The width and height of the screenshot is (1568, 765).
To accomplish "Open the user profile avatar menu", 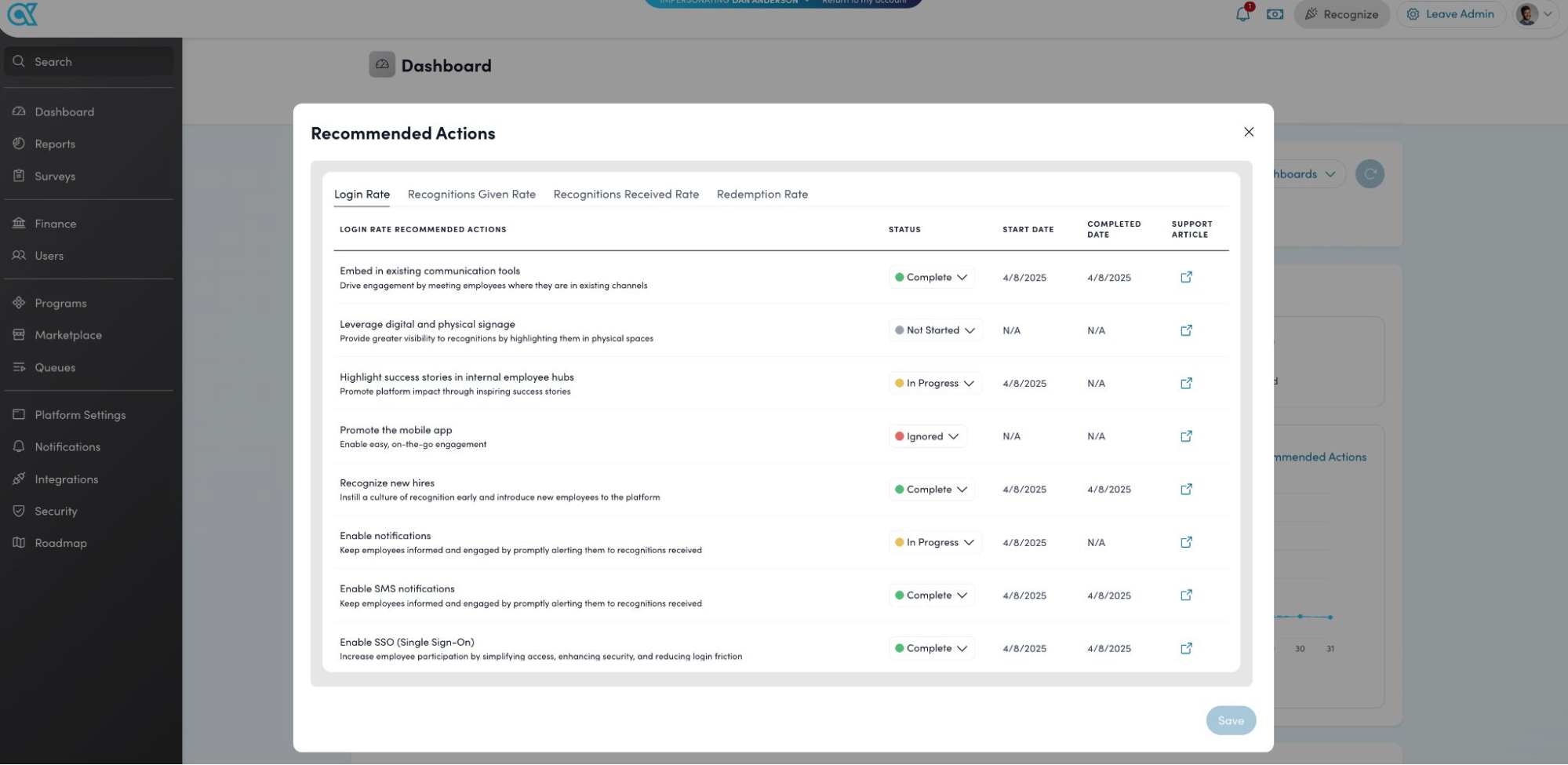I will tap(1533, 14).
